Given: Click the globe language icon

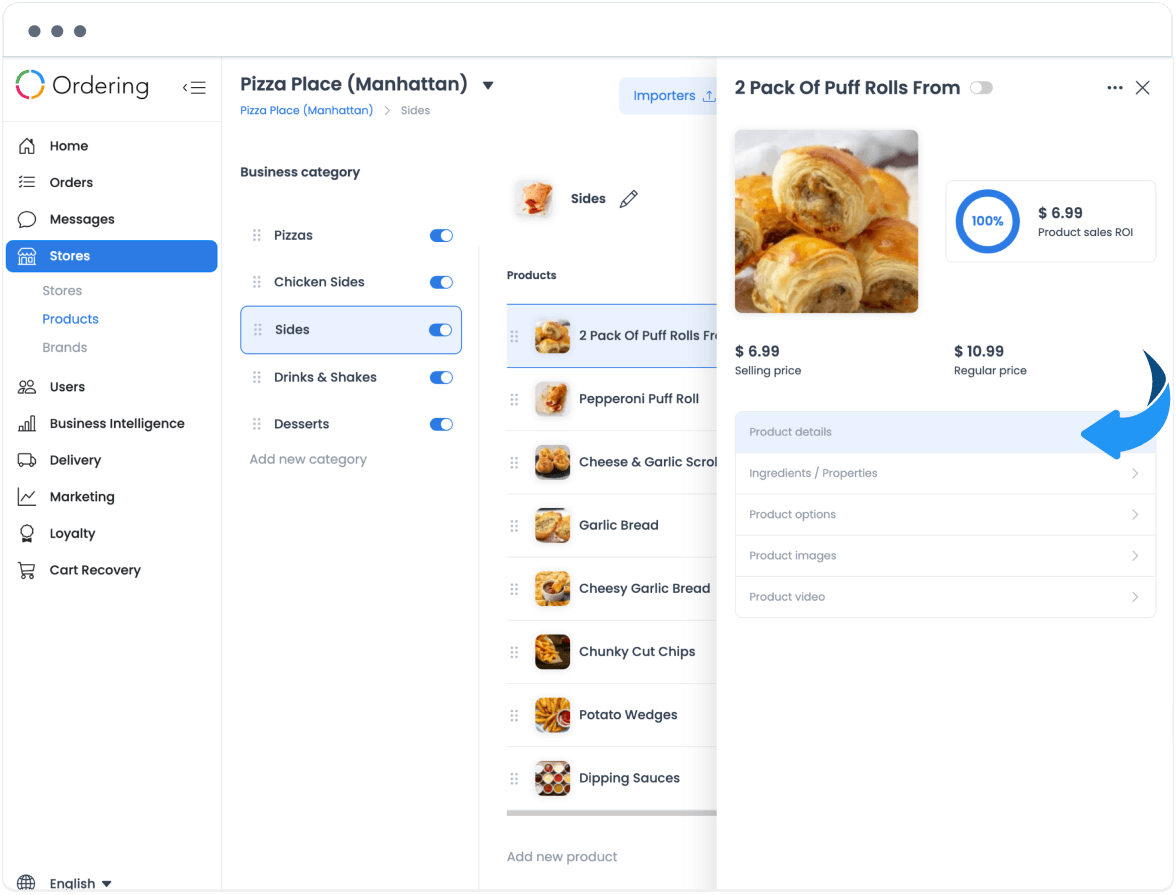Looking at the screenshot, I should pyautogui.click(x=26, y=883).
